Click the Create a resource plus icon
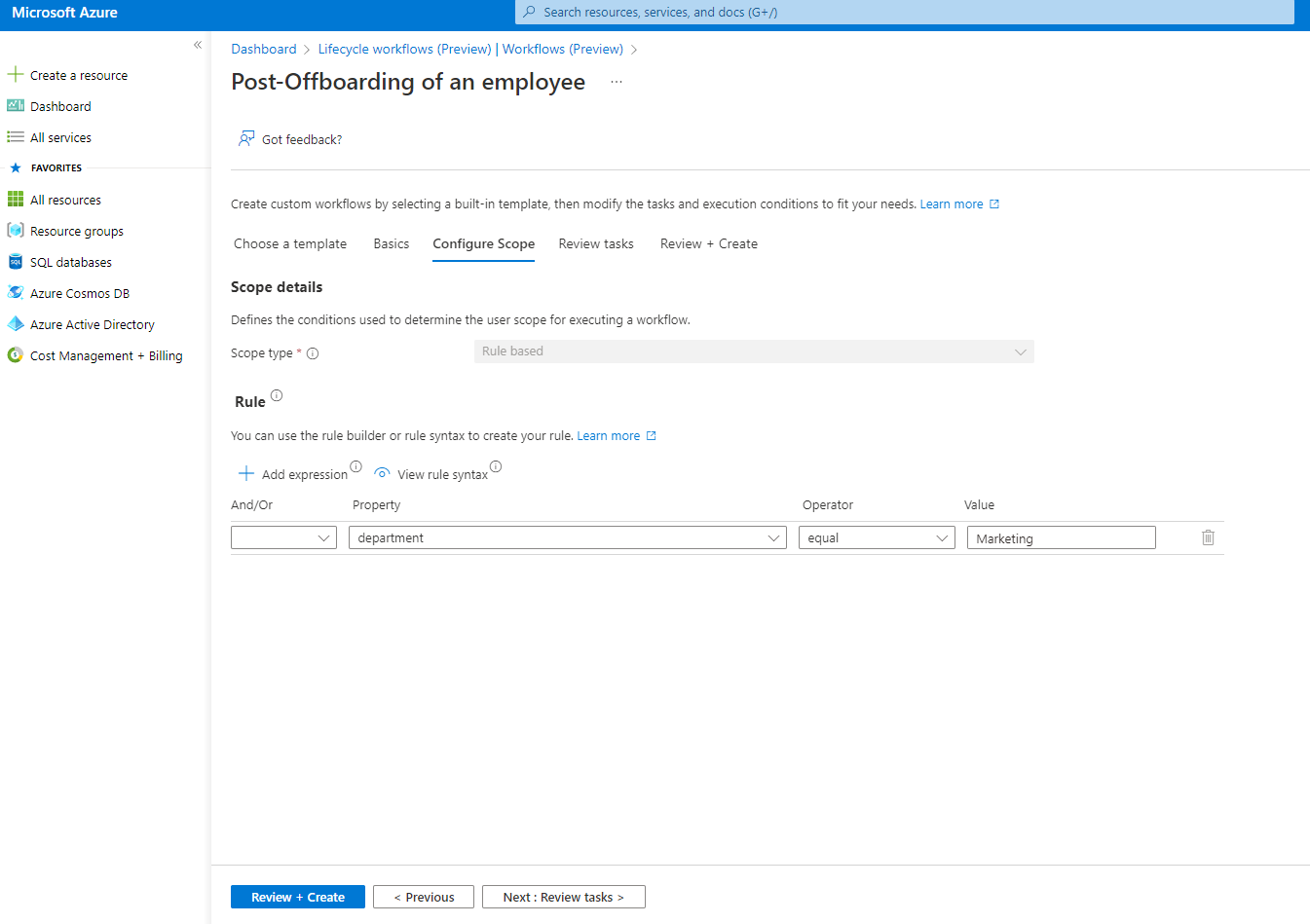 16,75
